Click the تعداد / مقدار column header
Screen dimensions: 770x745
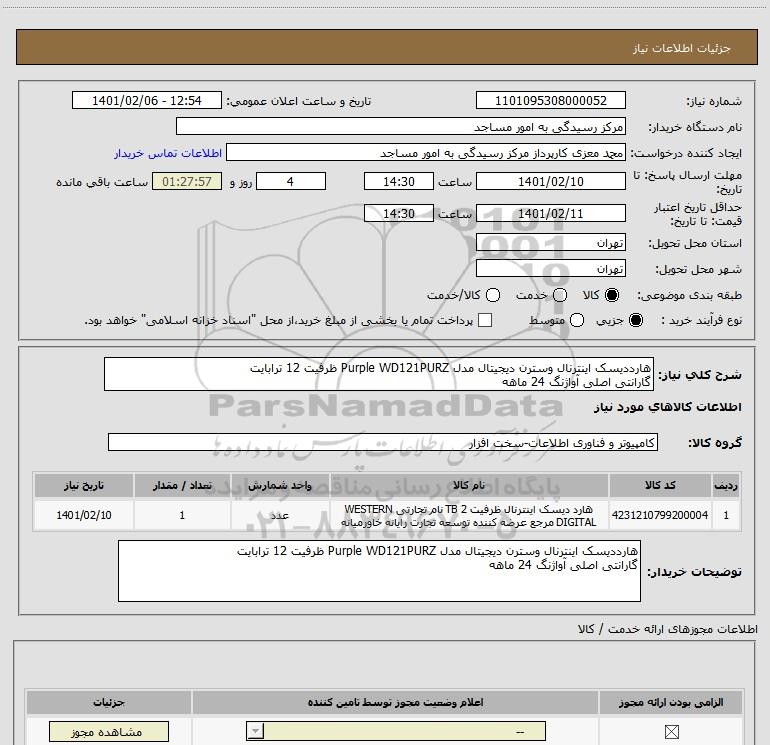(182, 485)
